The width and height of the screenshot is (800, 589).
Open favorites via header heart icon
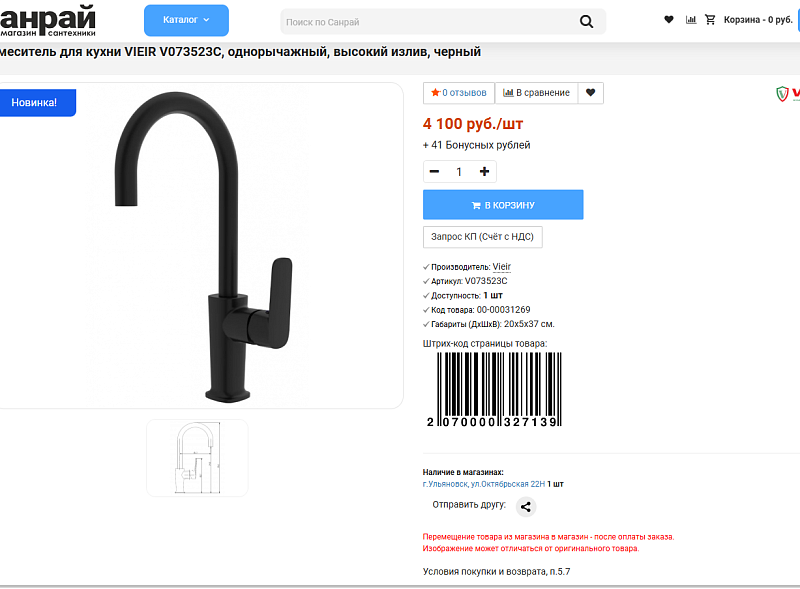click(668, 20)
